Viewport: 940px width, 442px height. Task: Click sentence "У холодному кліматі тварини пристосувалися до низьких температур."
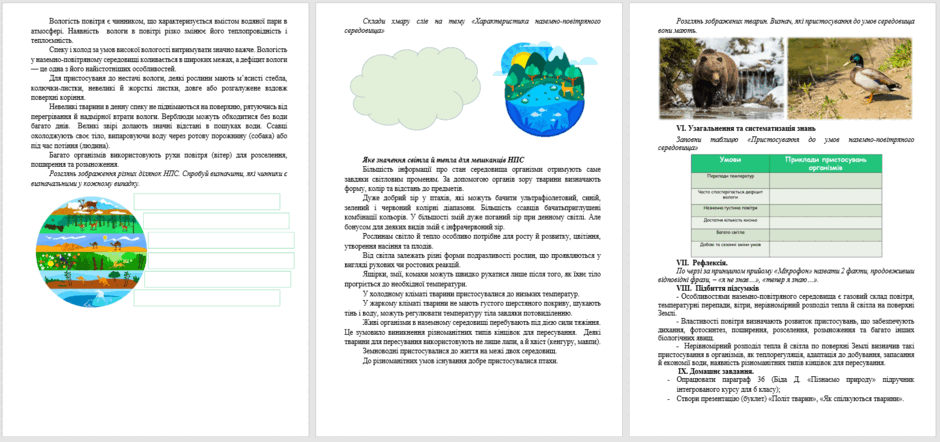(x=471, y=294)
